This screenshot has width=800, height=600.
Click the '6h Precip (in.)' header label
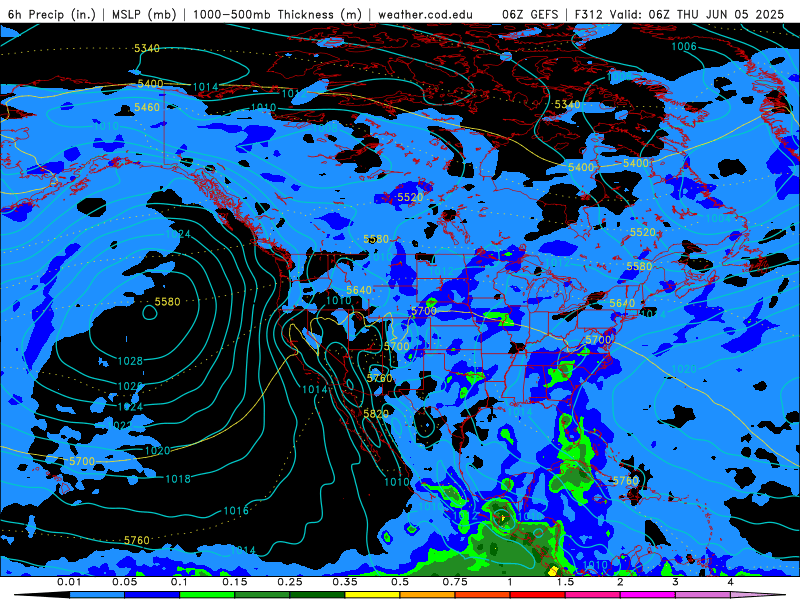click(x=52, y=14)
